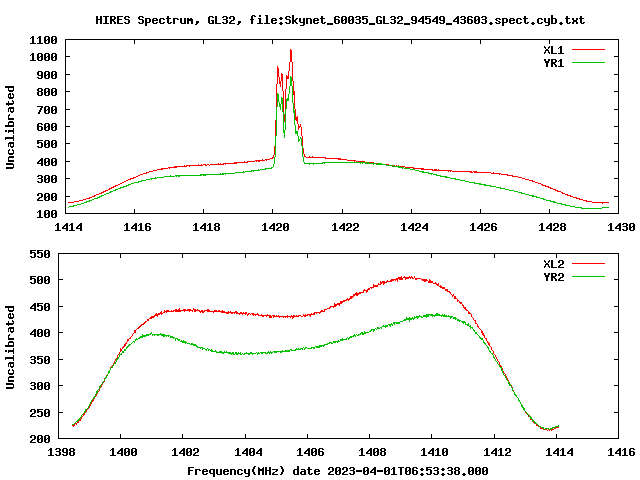Click the red line sample beside XL2
Image resolution: width=640 pixels, height=480 pixels.
point(588,264)
